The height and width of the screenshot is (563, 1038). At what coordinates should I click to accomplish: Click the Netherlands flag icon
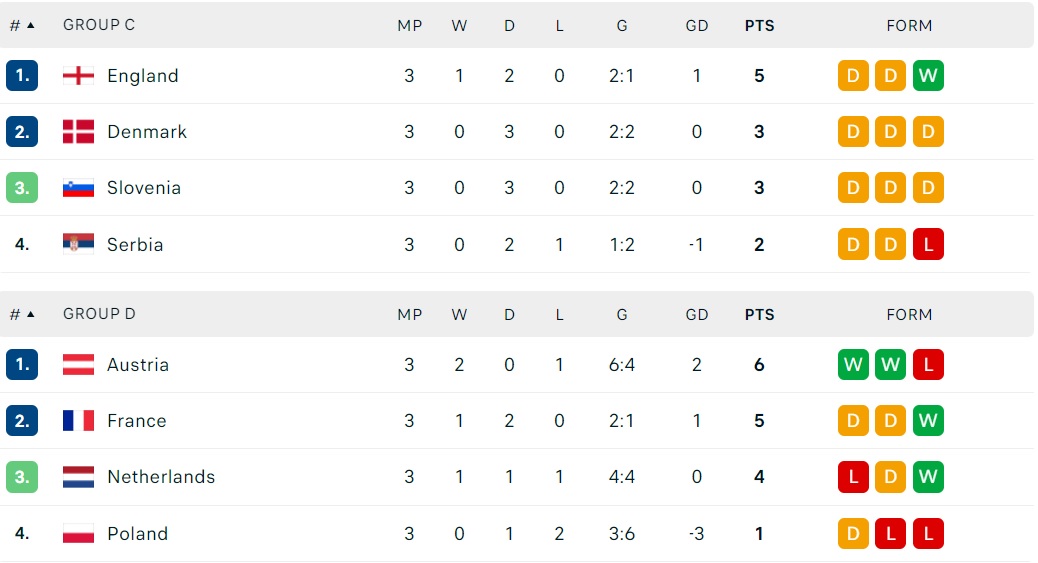tap(78, 477)
